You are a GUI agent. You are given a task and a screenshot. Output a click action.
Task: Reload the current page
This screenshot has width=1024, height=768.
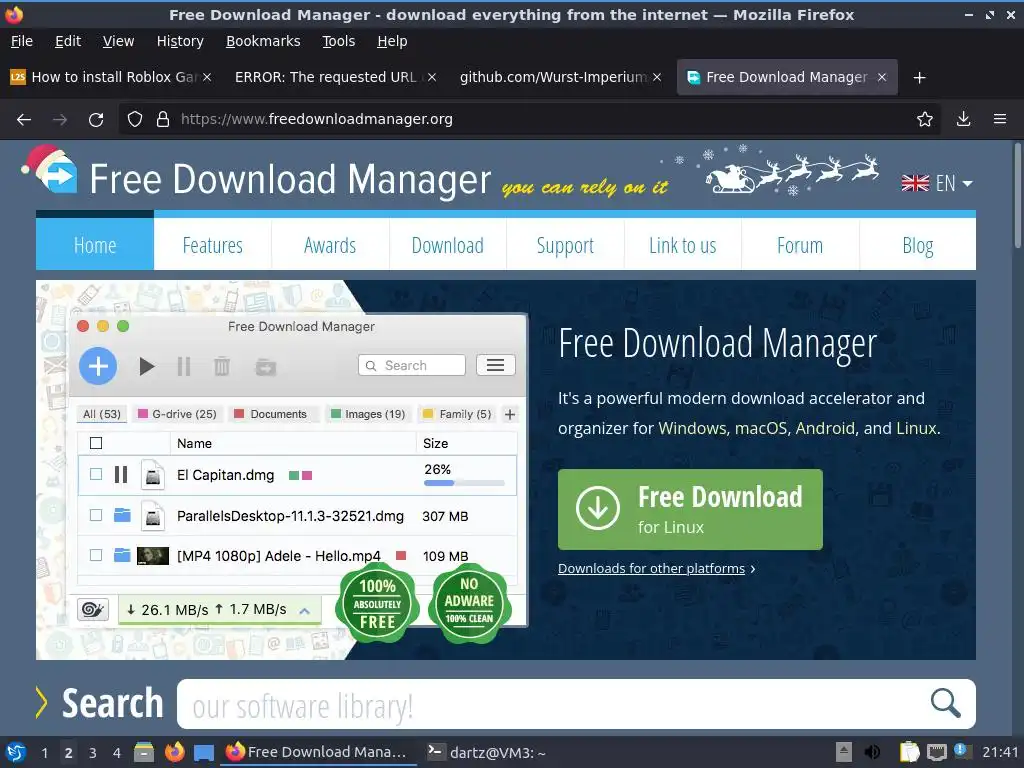point(96,120)
